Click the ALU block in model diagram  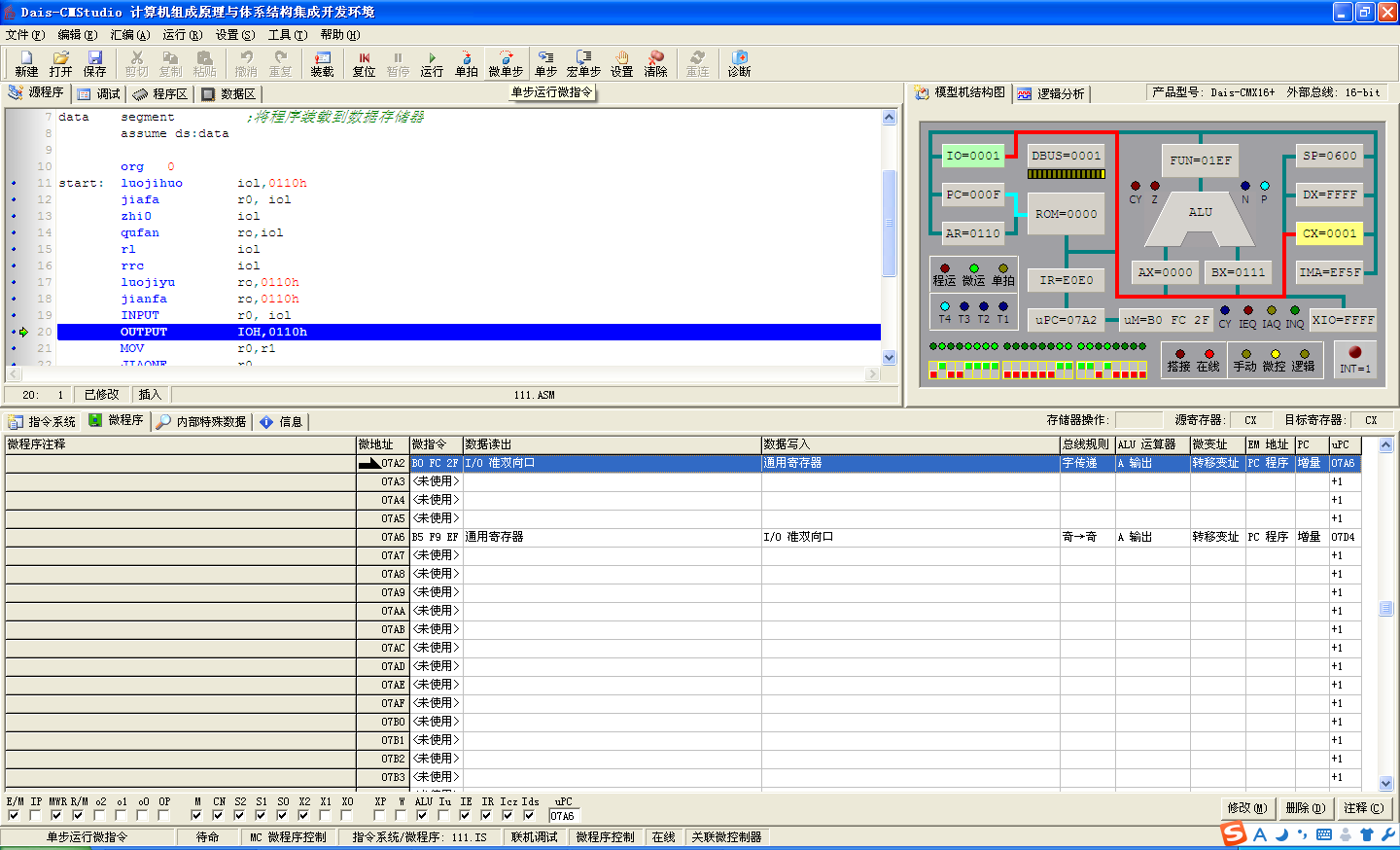tap(1200, 218)
